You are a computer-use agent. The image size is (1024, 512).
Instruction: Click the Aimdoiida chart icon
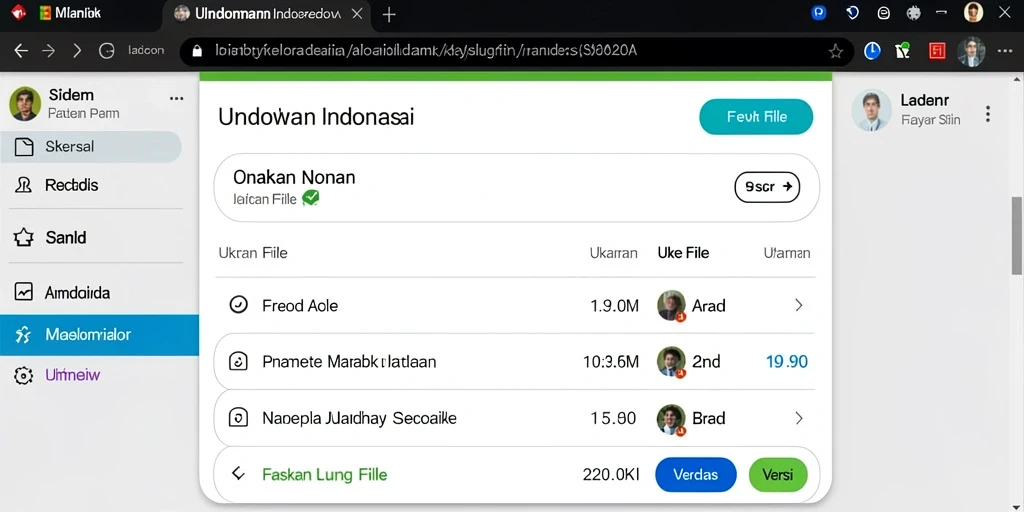click(x=24, y=292)
